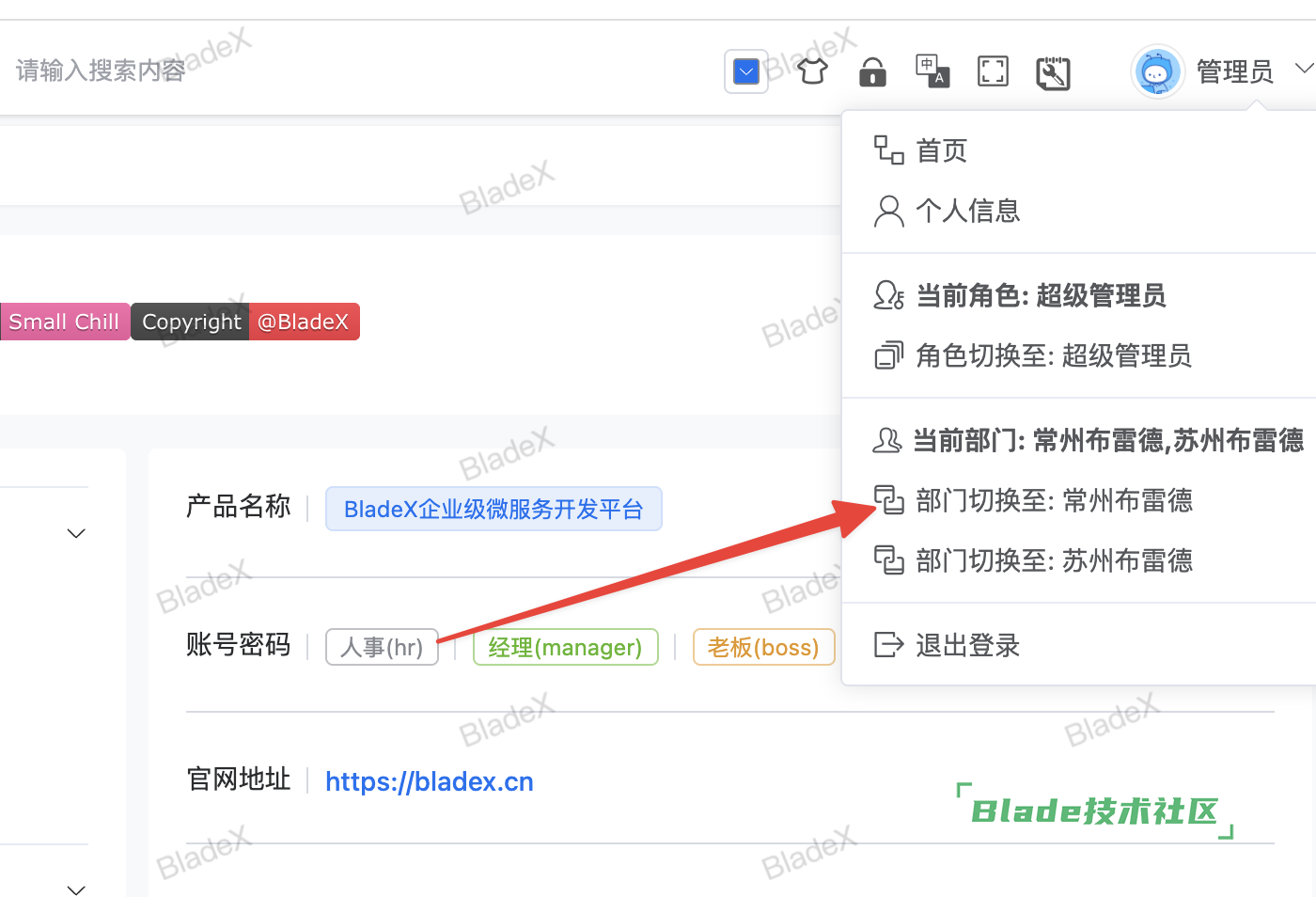Choose the 老板(boss) account tag
This screenshot has height=897, width=1316.
click(763, 647)
